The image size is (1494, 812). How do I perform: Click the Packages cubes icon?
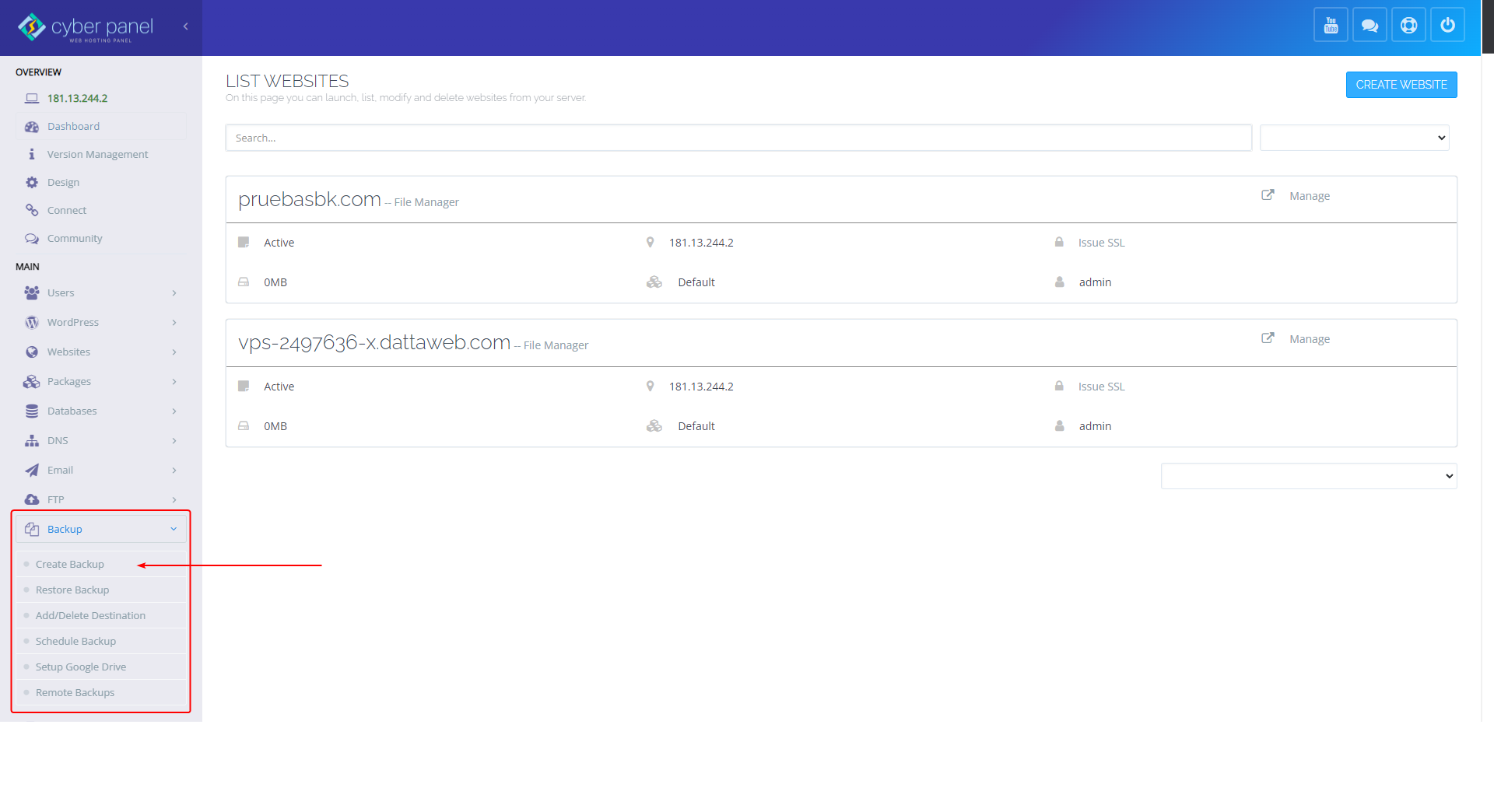pos(32,382)
